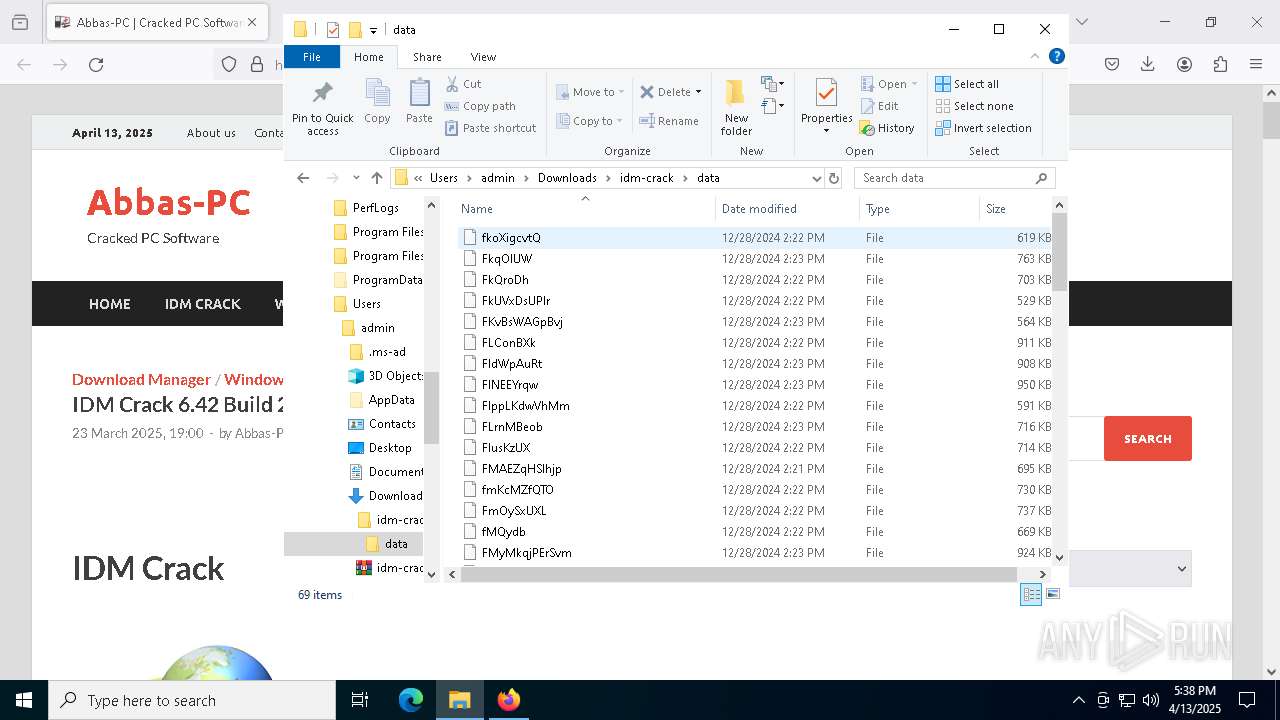Click Firefox reload page button
Viewport: 1280px width, 720px height.
coord(96,65)
